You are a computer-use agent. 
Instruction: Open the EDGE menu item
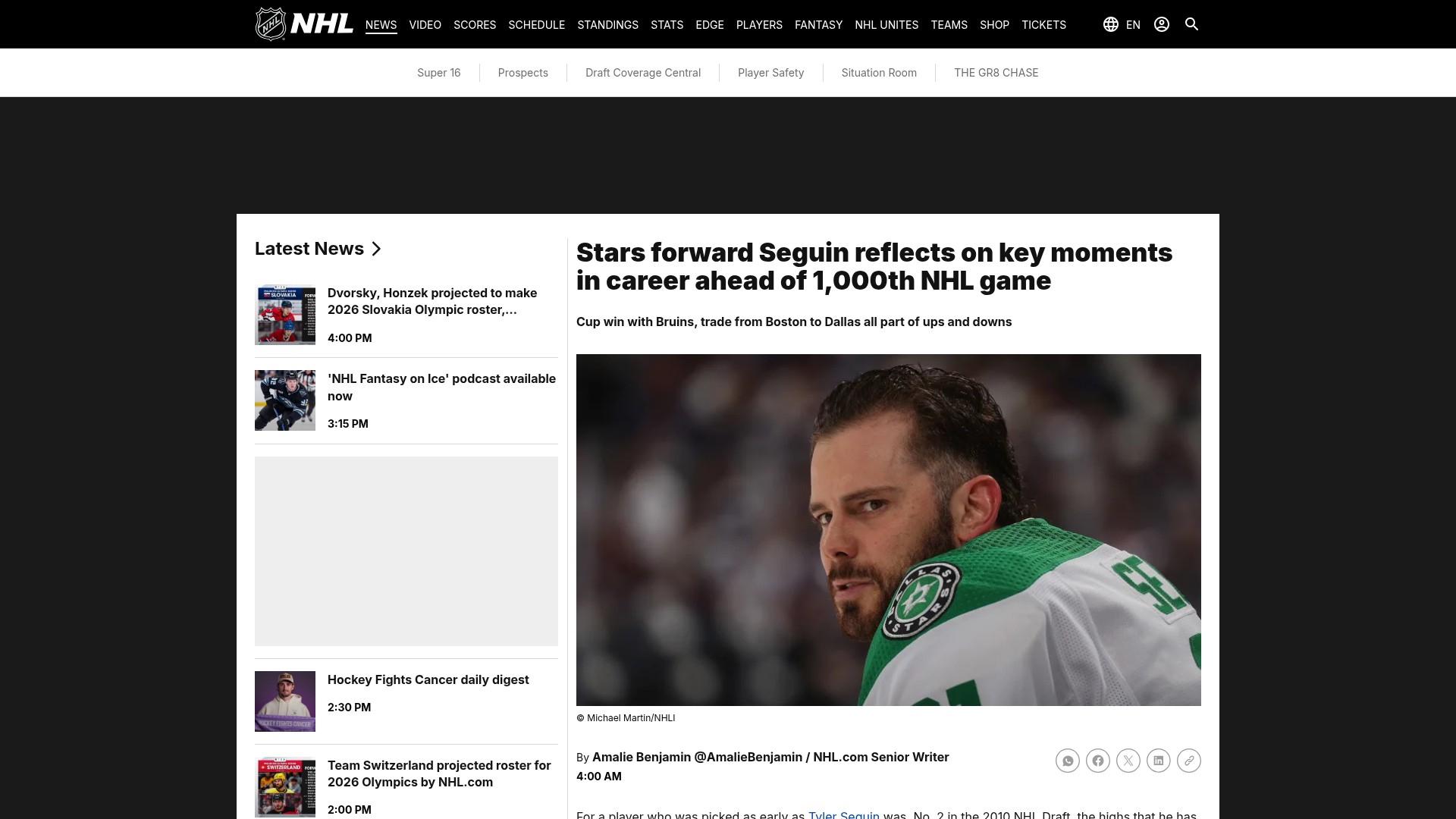click(710, 25)
